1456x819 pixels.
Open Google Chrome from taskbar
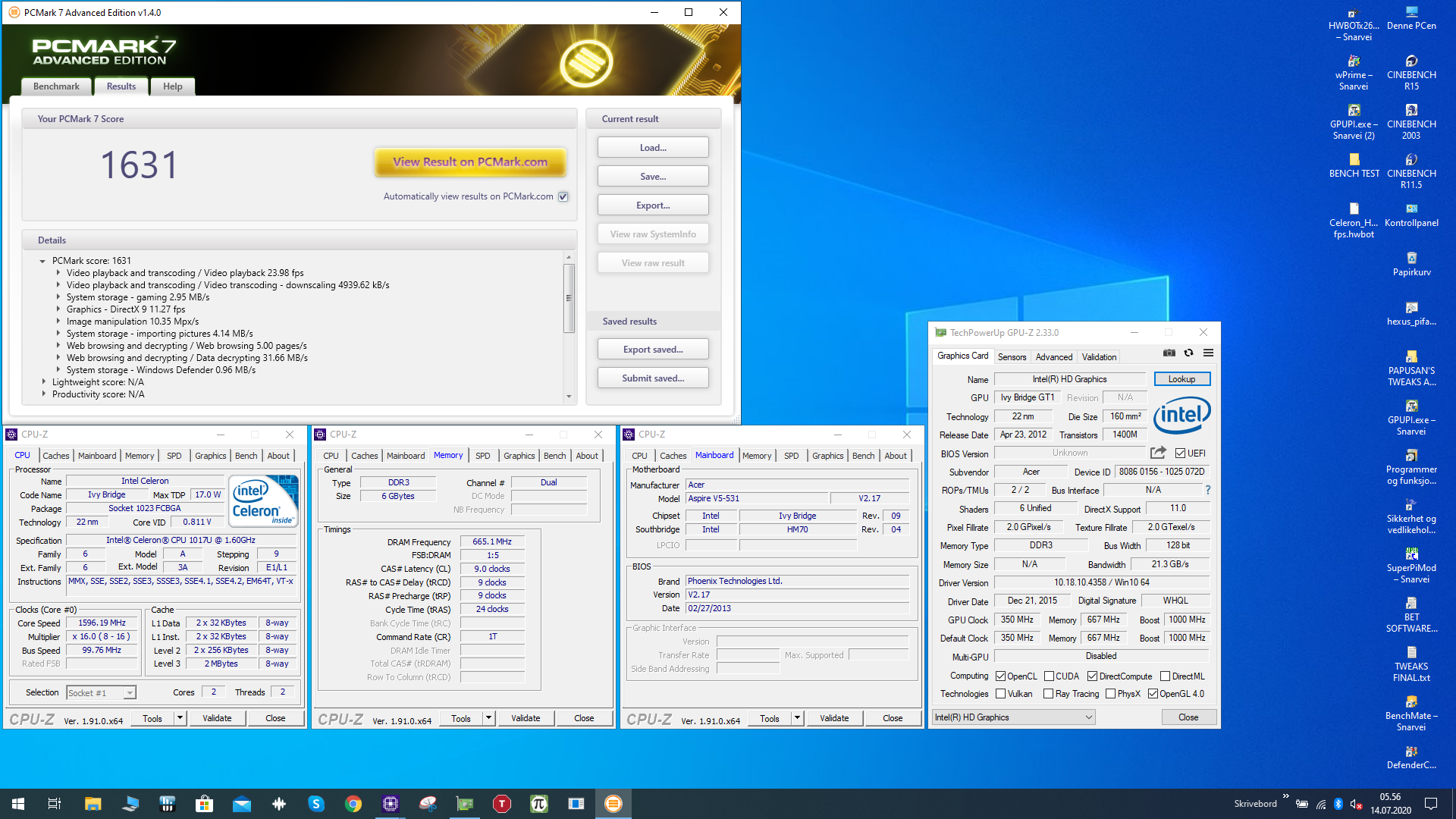point(353,804)
